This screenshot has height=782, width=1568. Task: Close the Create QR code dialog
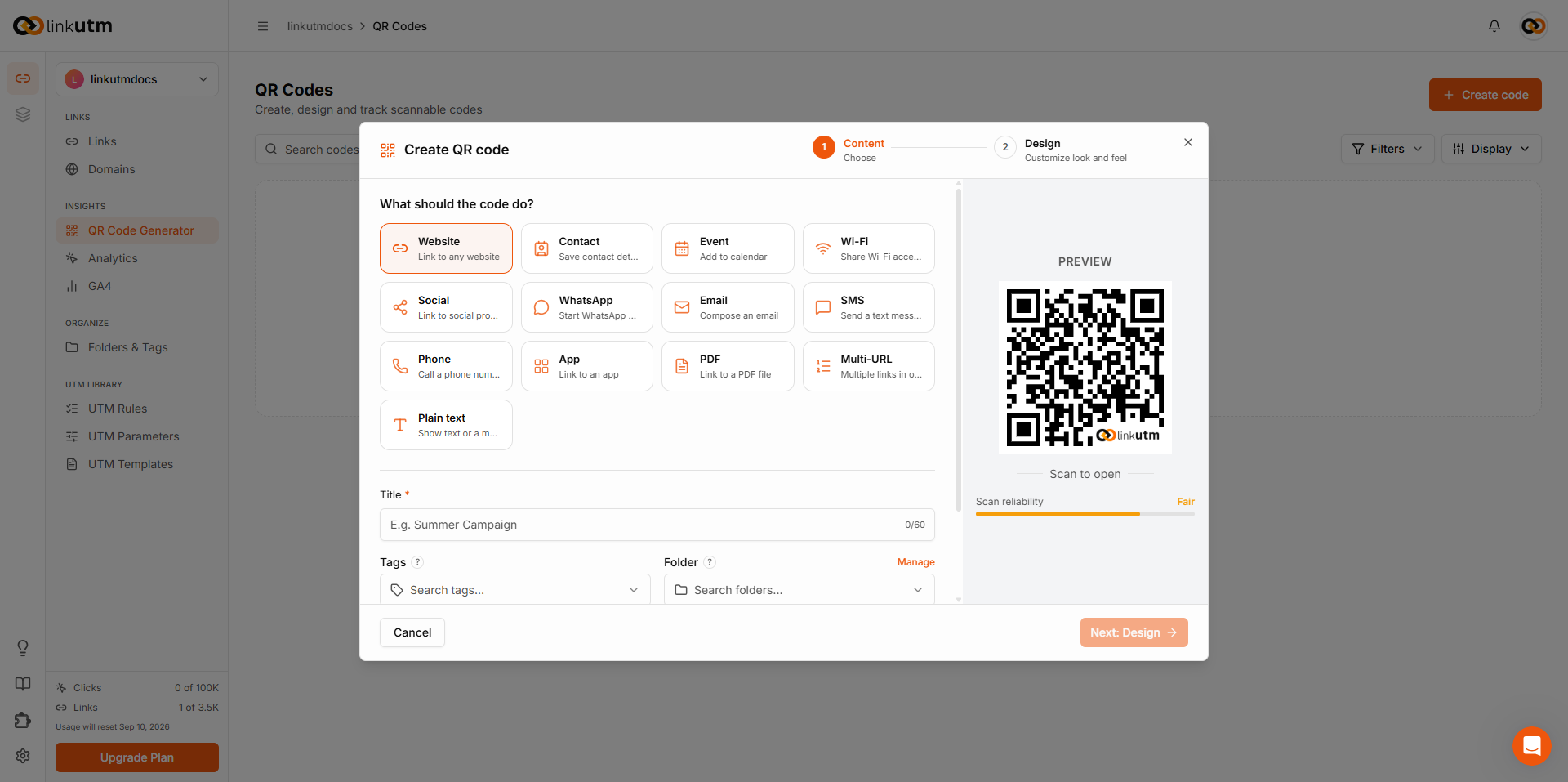pos(1188,142)
